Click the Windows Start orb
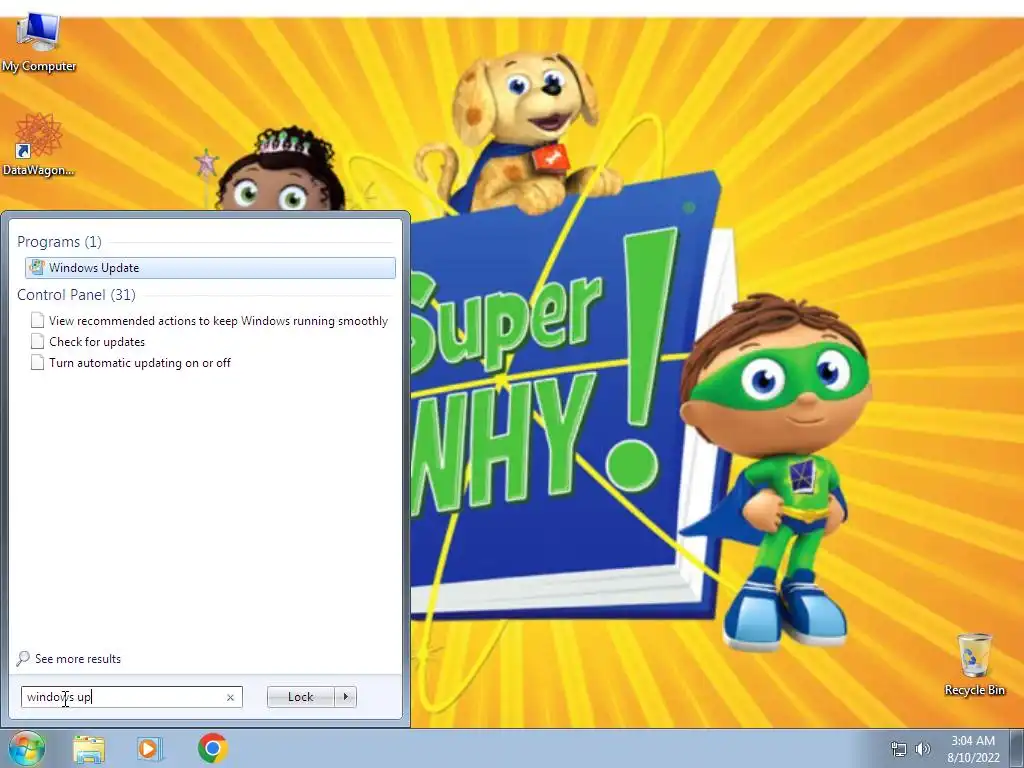 (x=26, y=748)
